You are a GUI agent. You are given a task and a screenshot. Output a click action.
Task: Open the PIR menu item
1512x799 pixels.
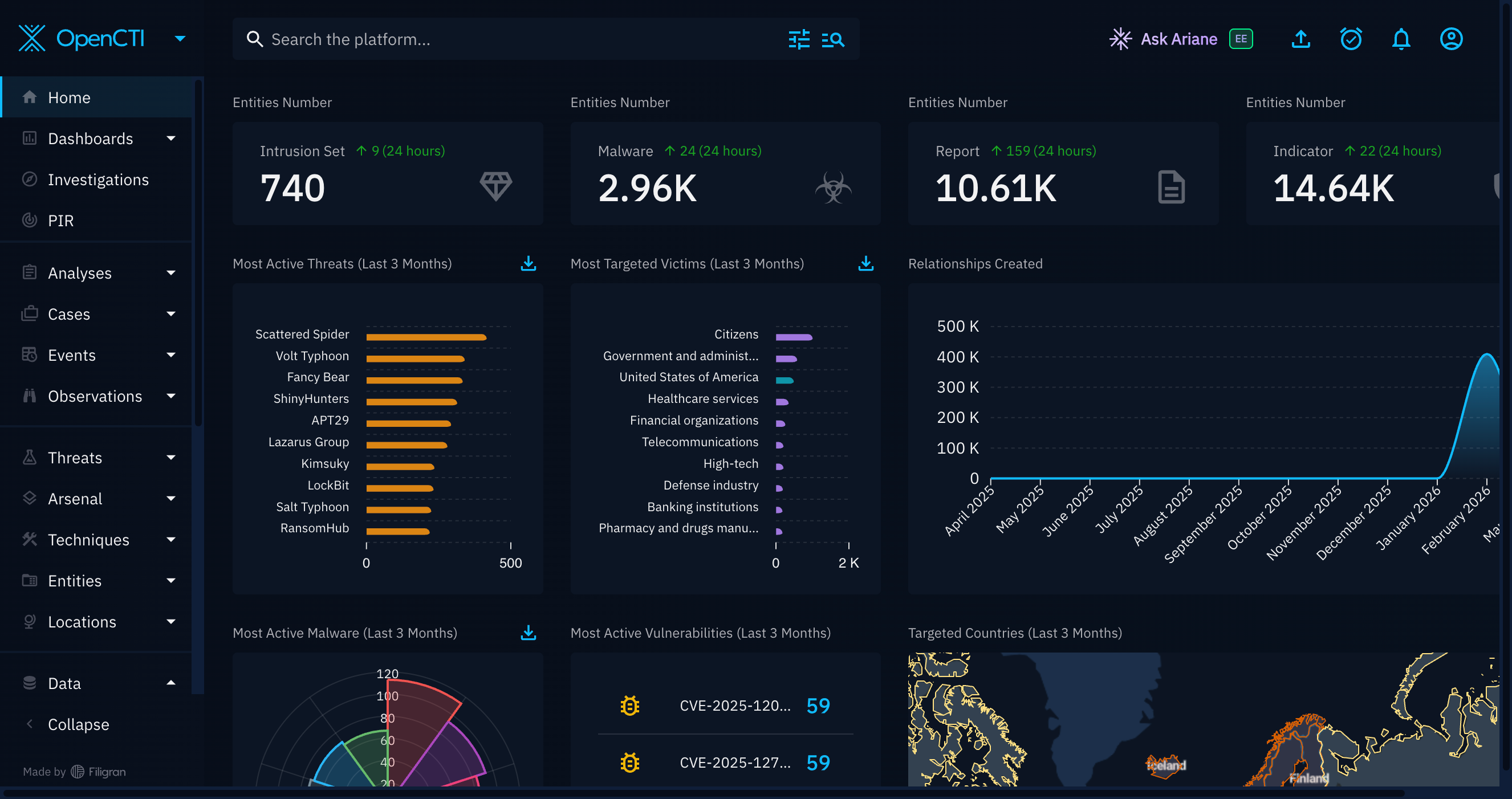pos(60,221)
